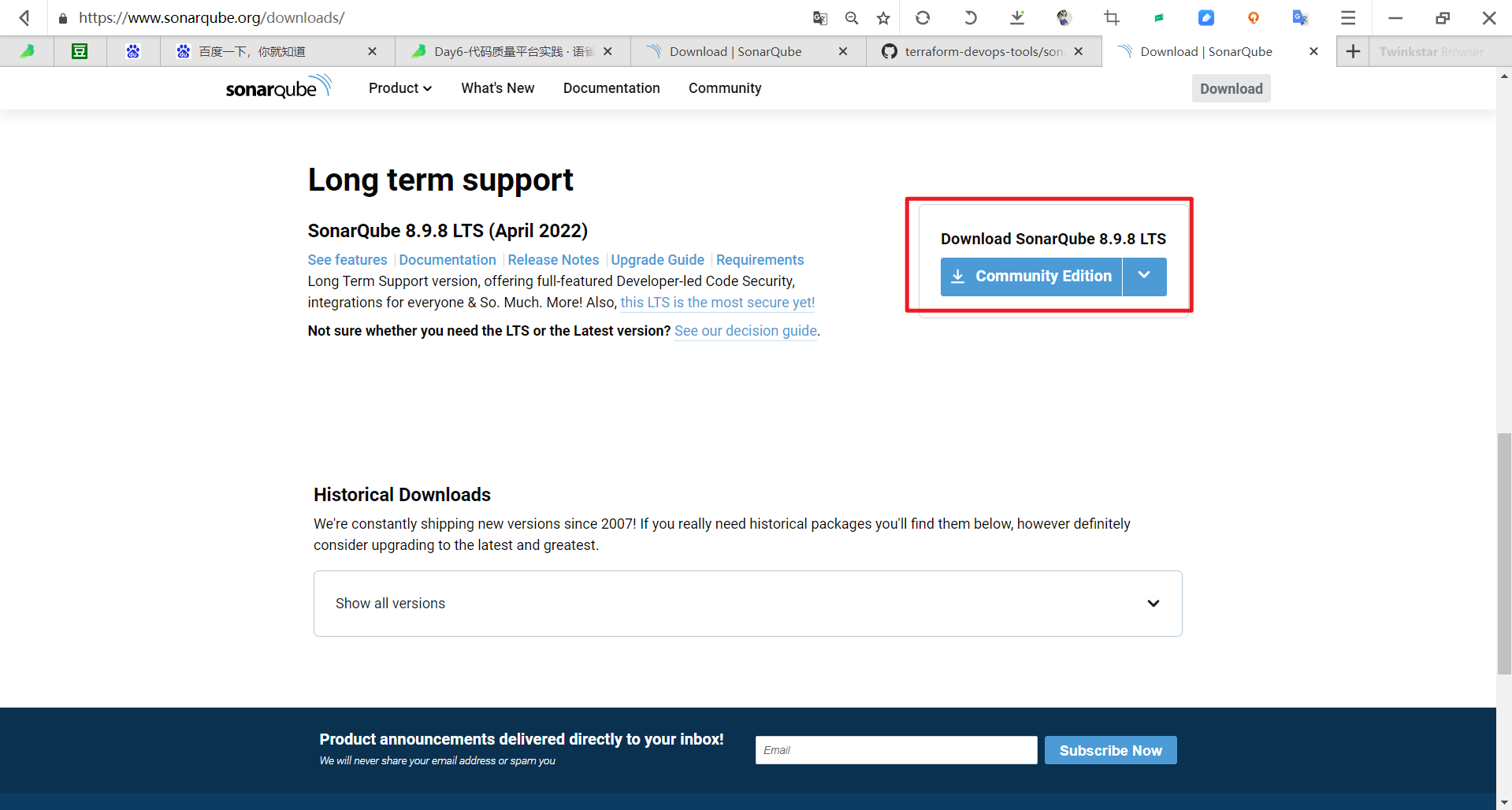Click the scrollbar up arrow

click(x=1504, y=76)
